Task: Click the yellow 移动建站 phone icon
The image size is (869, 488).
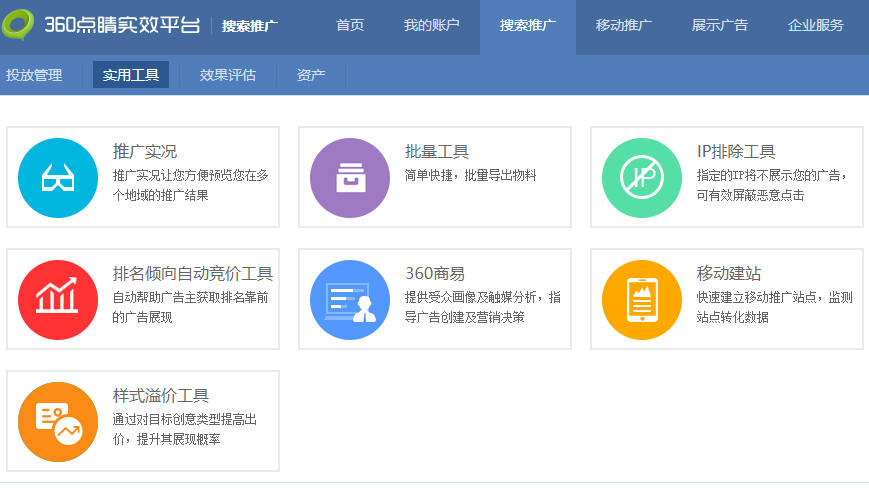Action: 642,300
